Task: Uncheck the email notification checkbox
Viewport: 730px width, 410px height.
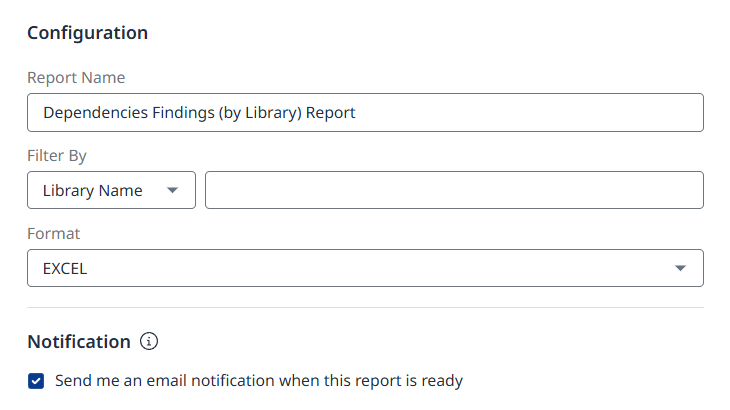Action: click(x=36, y=381)
